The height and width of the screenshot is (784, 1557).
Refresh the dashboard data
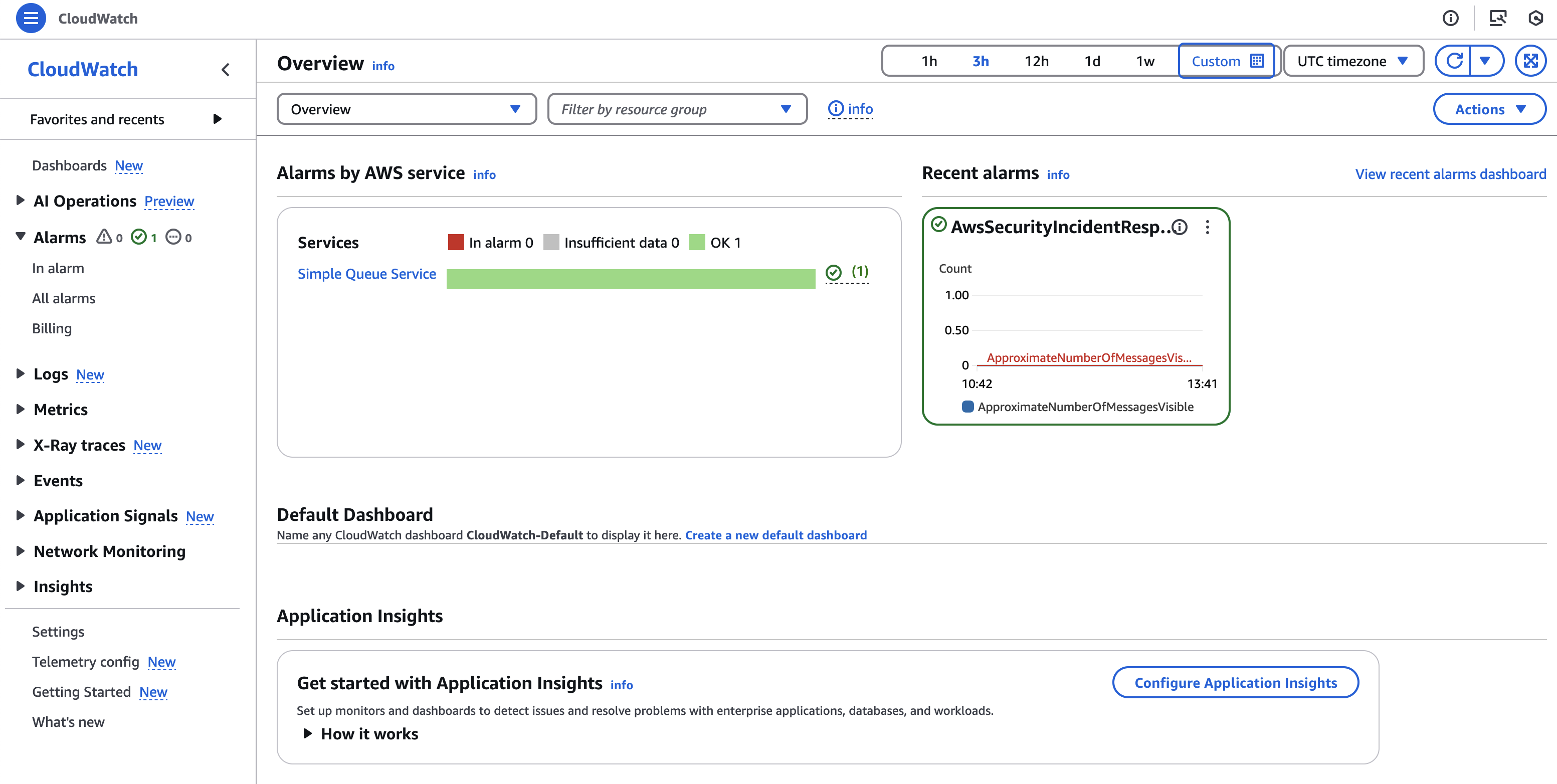[1454, 61]
